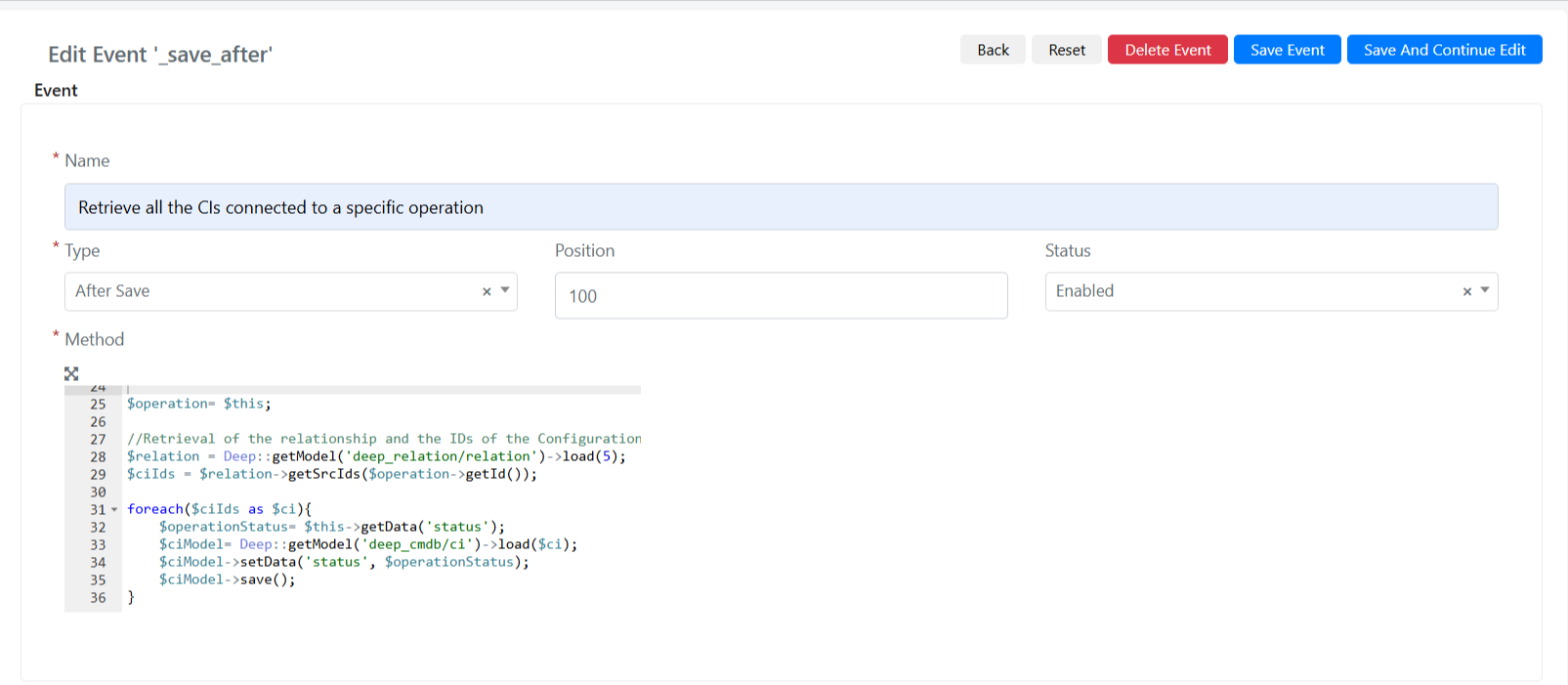Click the Event section title
This screenshot has height=685, width=1568.
pos(56,90)
